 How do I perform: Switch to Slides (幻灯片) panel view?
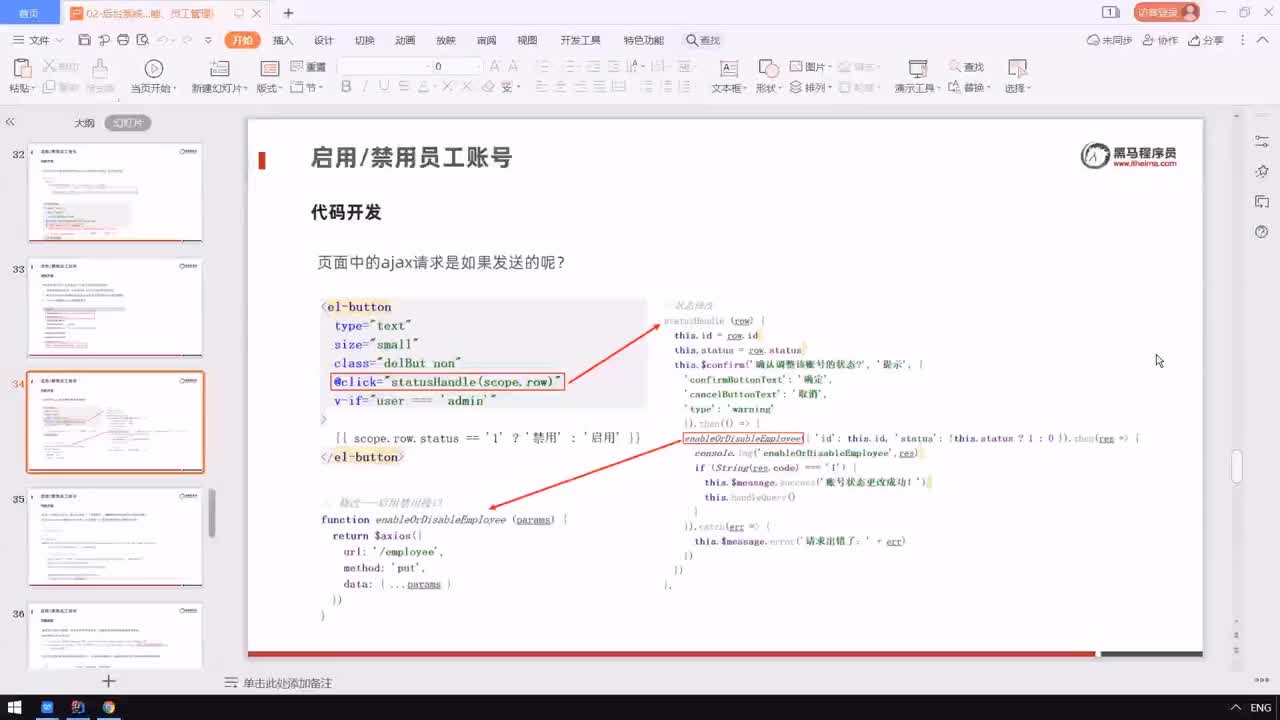[127, 123]
